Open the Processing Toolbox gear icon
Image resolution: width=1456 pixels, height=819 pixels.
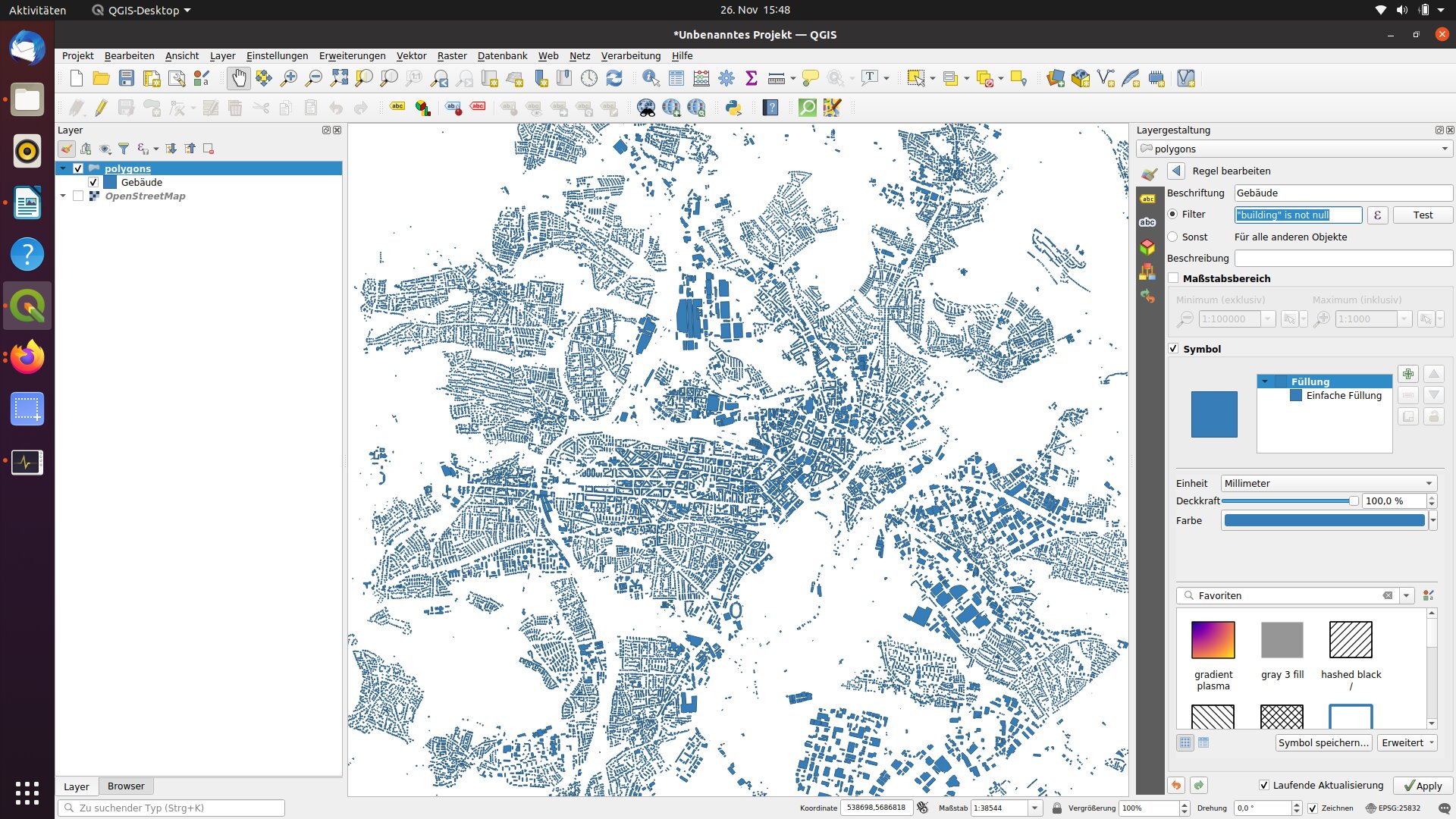[x=726, y=78]
